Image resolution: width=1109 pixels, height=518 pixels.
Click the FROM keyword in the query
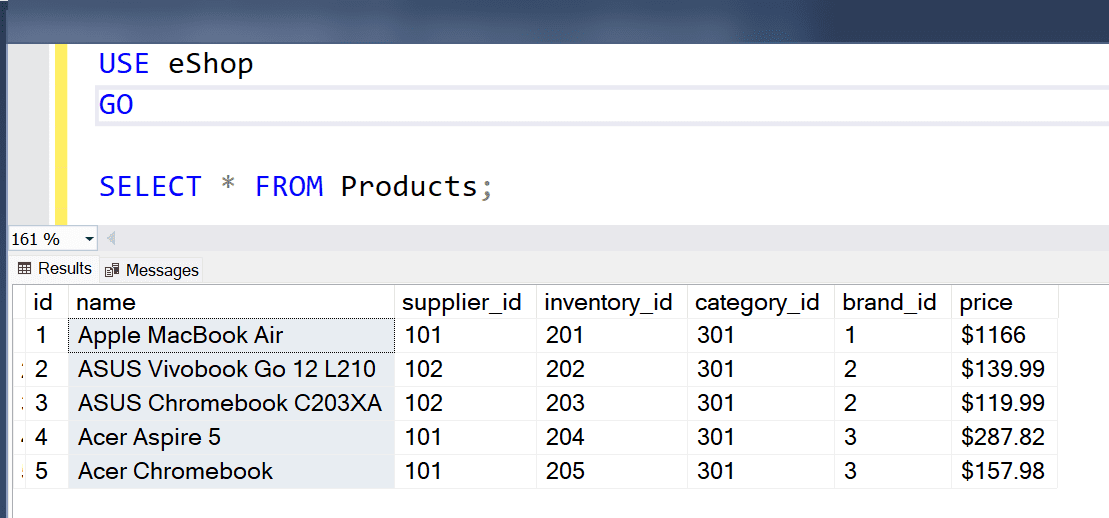tap(289, 187)
